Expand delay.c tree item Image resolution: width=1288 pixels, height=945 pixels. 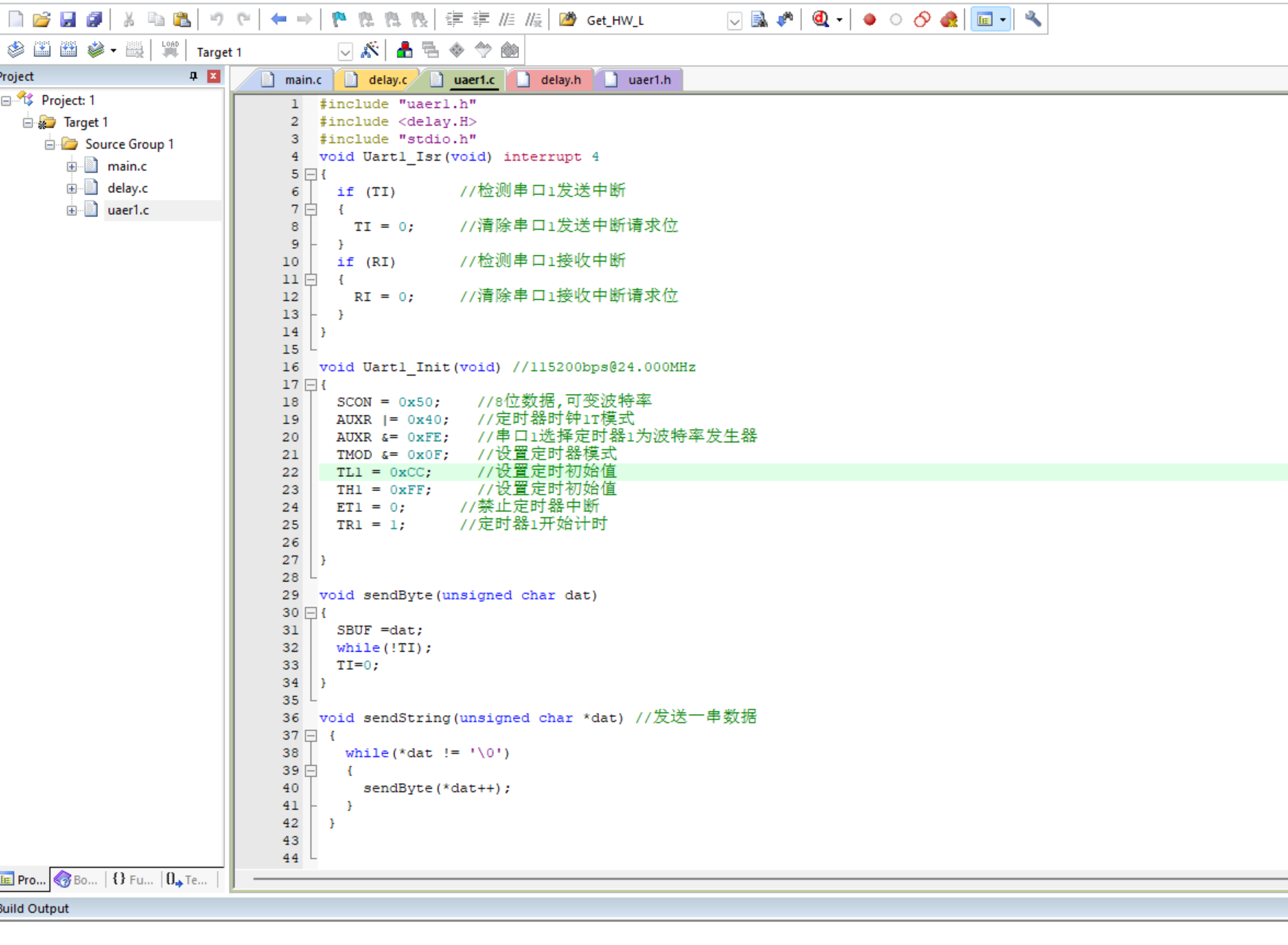[72, 188]
